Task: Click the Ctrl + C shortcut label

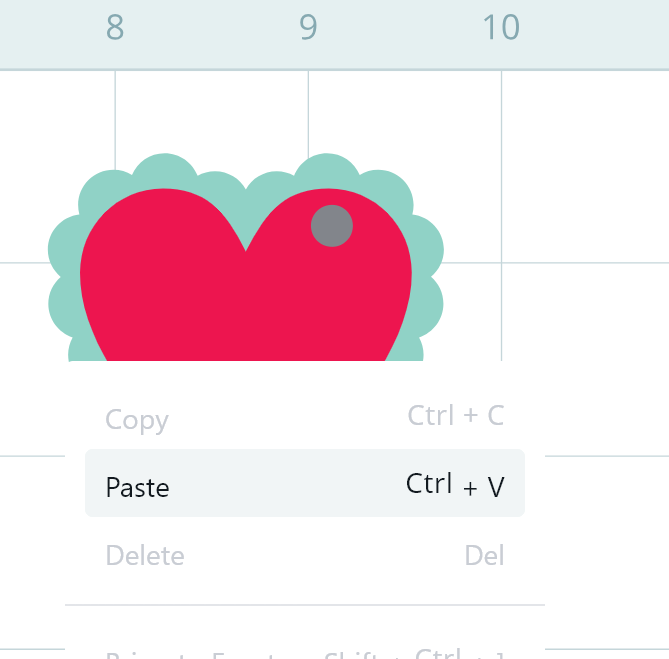Action: [455, 416]
